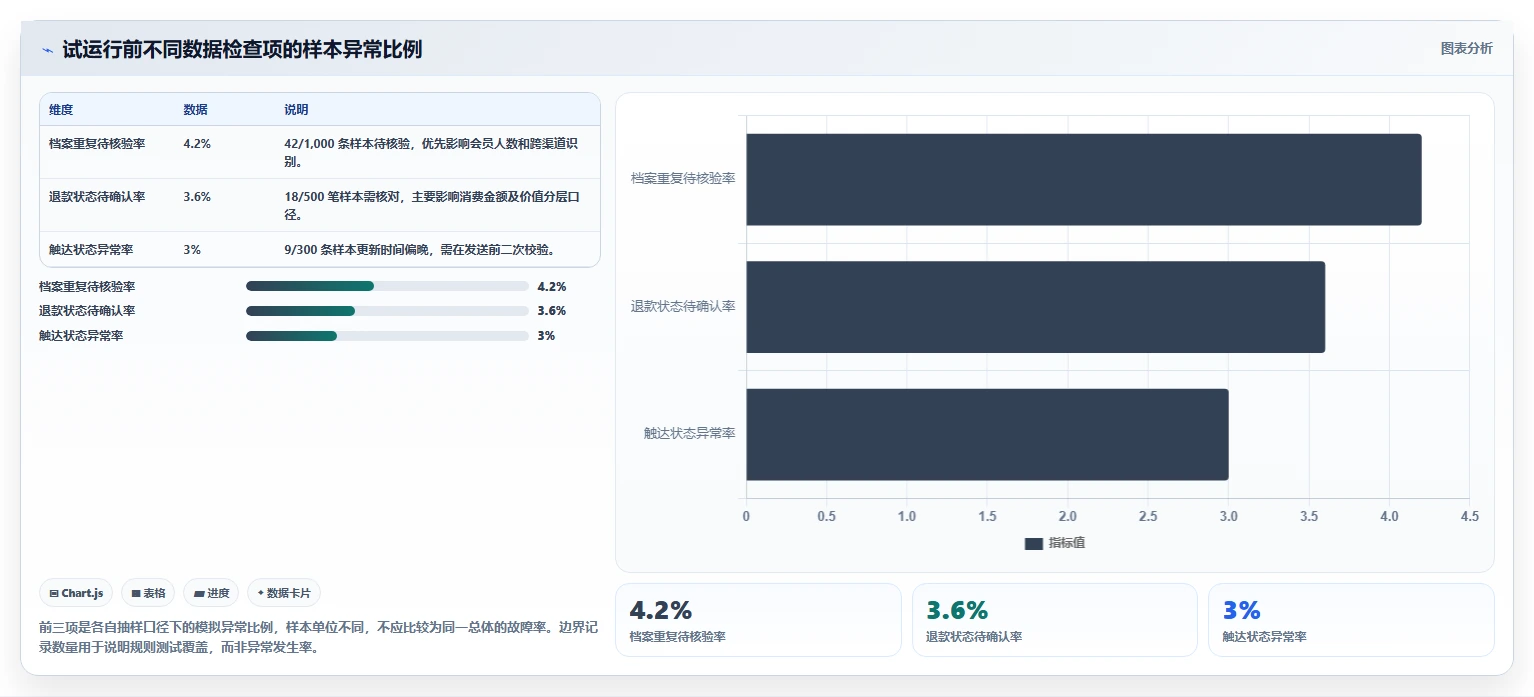The height and width of the screenshot is (697, 1534).
Task: Click the 18/500 笔样本需核对 description
Action: point(432,205)
